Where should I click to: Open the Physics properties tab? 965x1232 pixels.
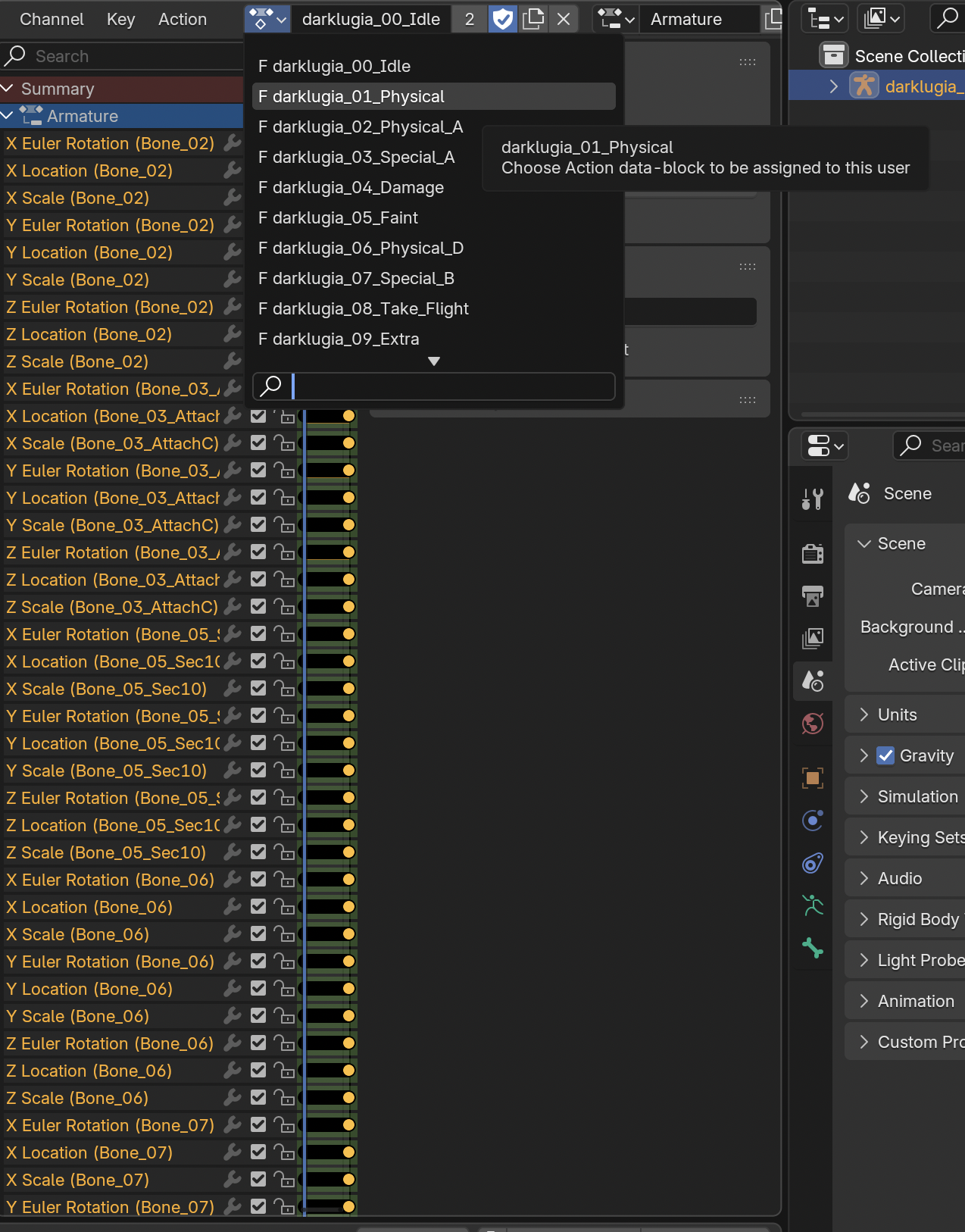point(813,821)
